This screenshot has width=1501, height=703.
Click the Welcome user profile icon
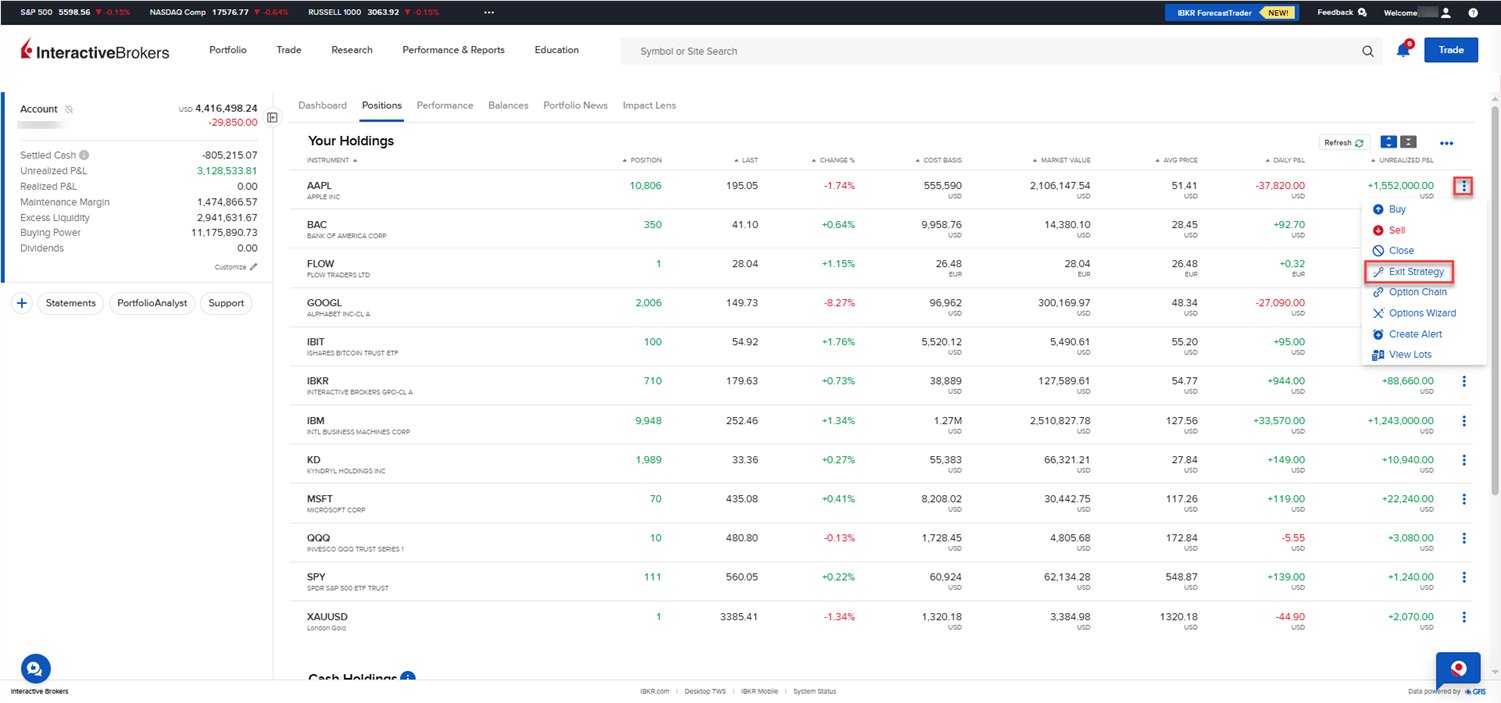1445,13
